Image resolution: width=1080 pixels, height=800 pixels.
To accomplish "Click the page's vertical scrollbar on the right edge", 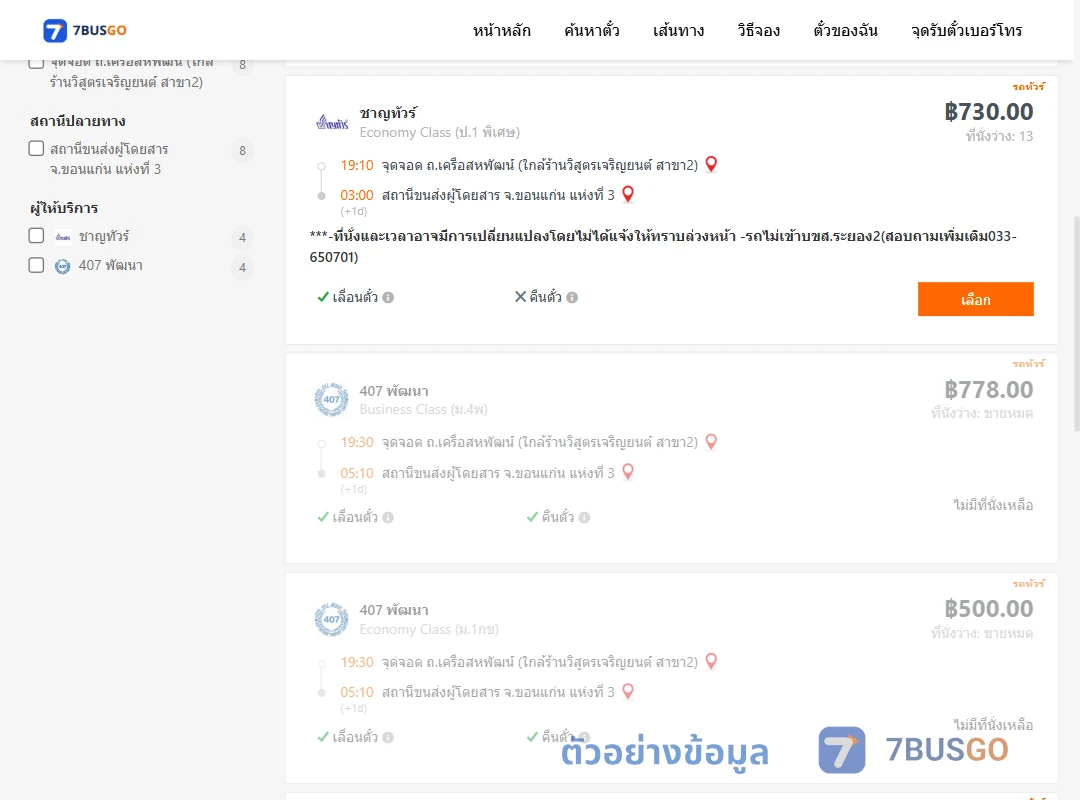I will tap(1076, 324).
